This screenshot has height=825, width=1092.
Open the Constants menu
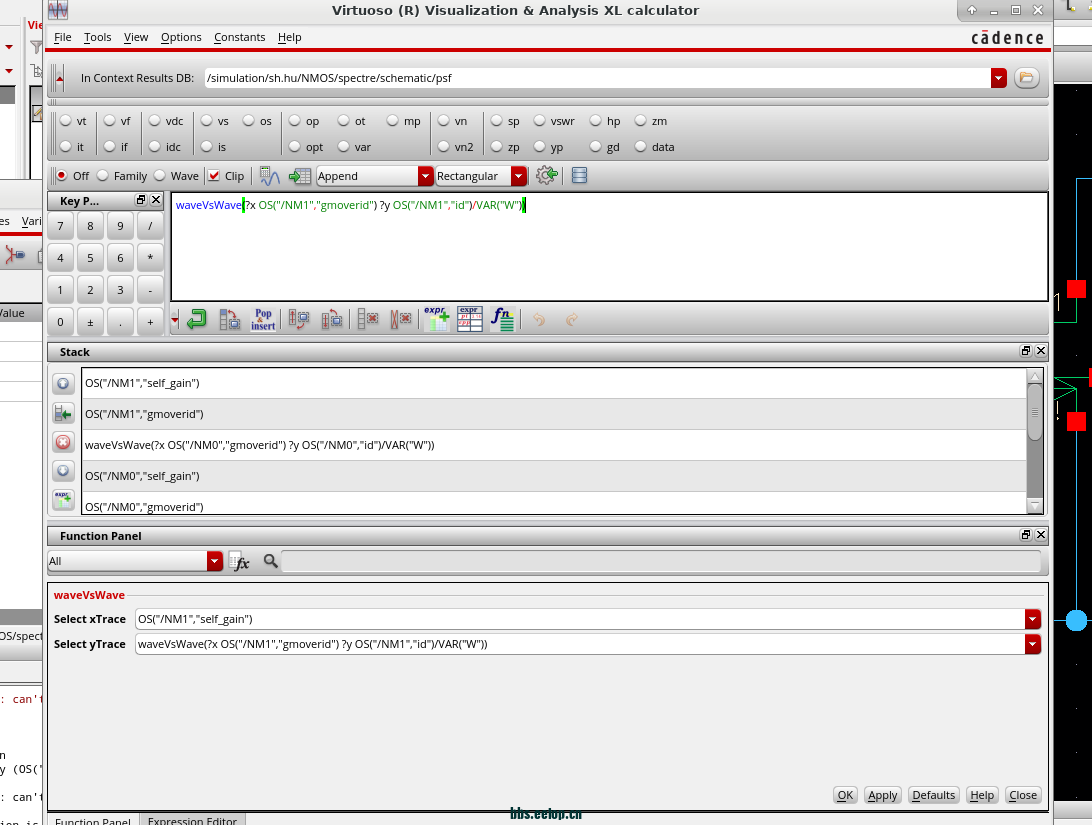click(240, 37)
